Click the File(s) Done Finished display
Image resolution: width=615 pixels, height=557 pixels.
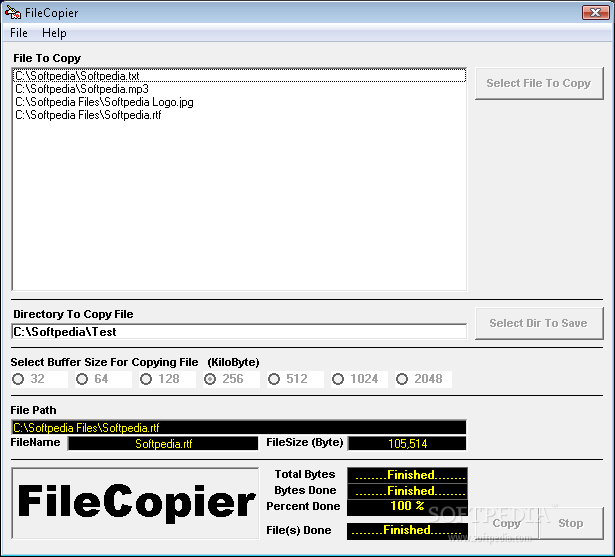408,531
